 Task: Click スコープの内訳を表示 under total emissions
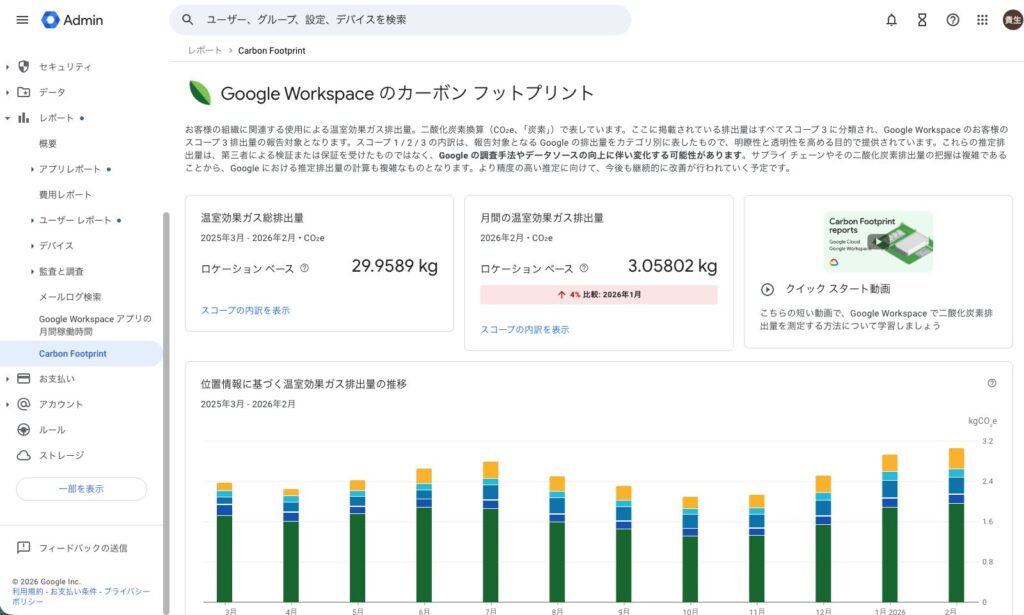tap(245, 311)
